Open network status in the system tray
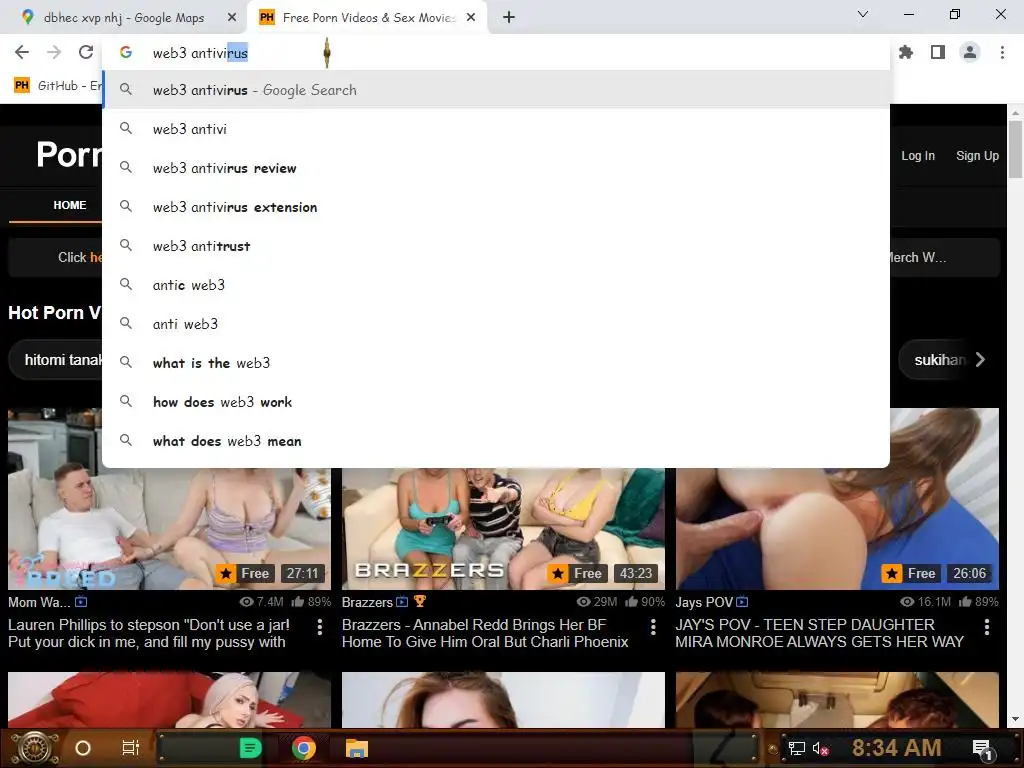This screenshot has height=768, width=1024. point(797,748)
